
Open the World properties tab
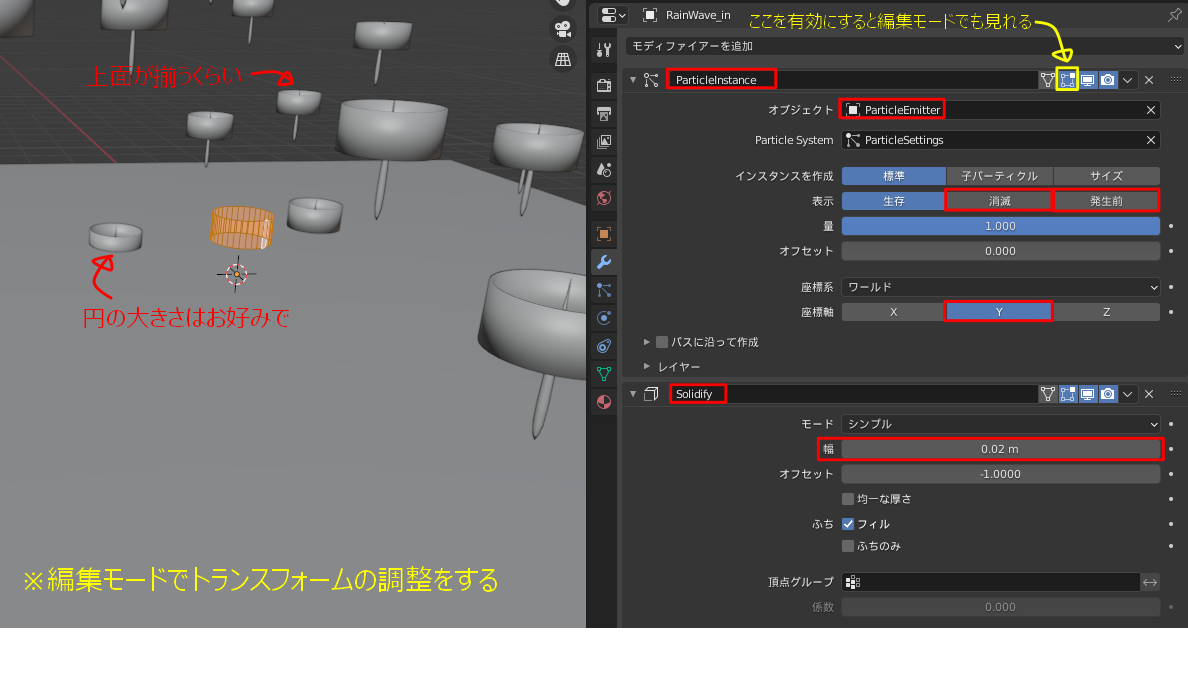tap(602, 198)
